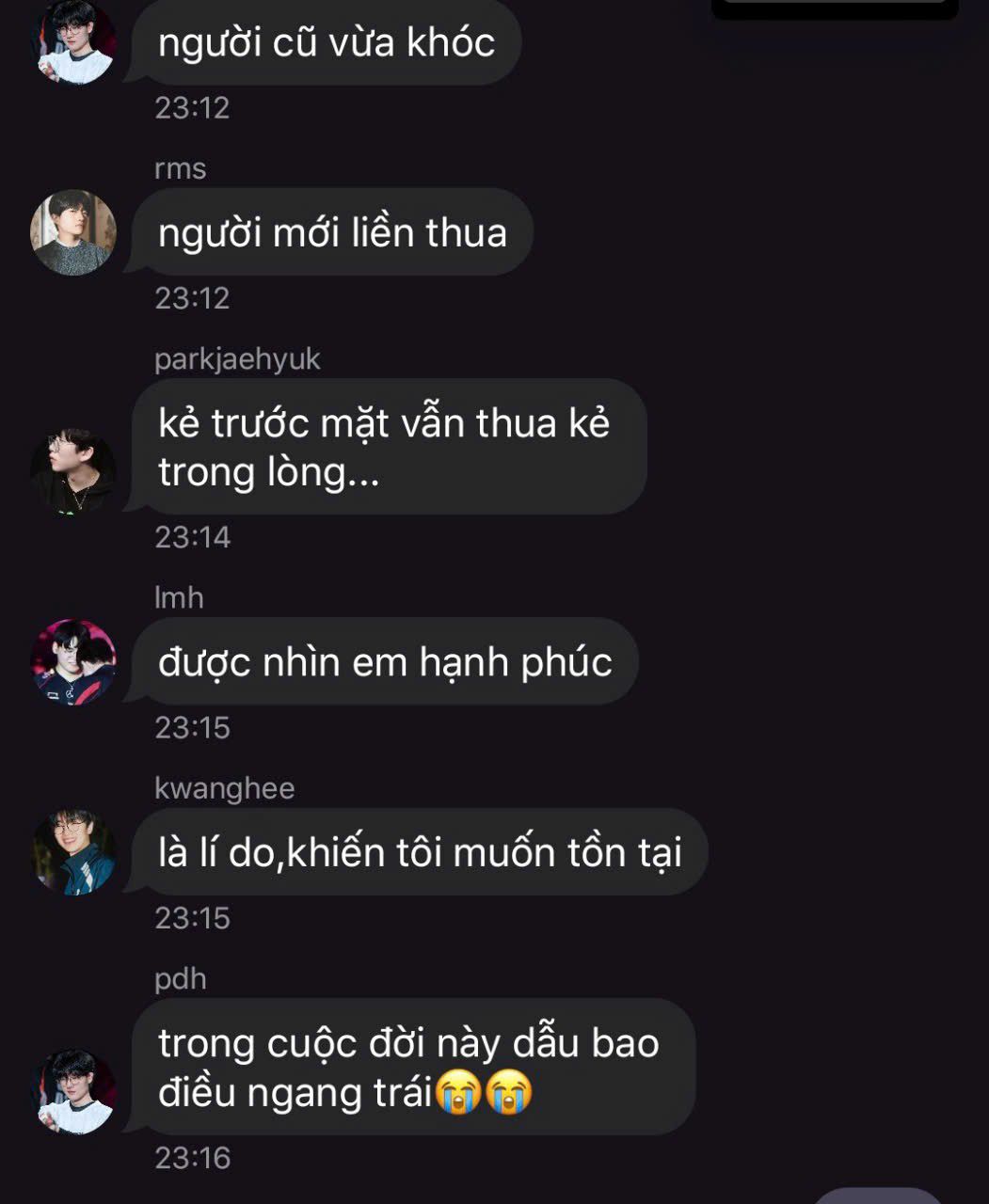Open kwanghee's profile picture
989x1204 pixels.
pos(73,851)
